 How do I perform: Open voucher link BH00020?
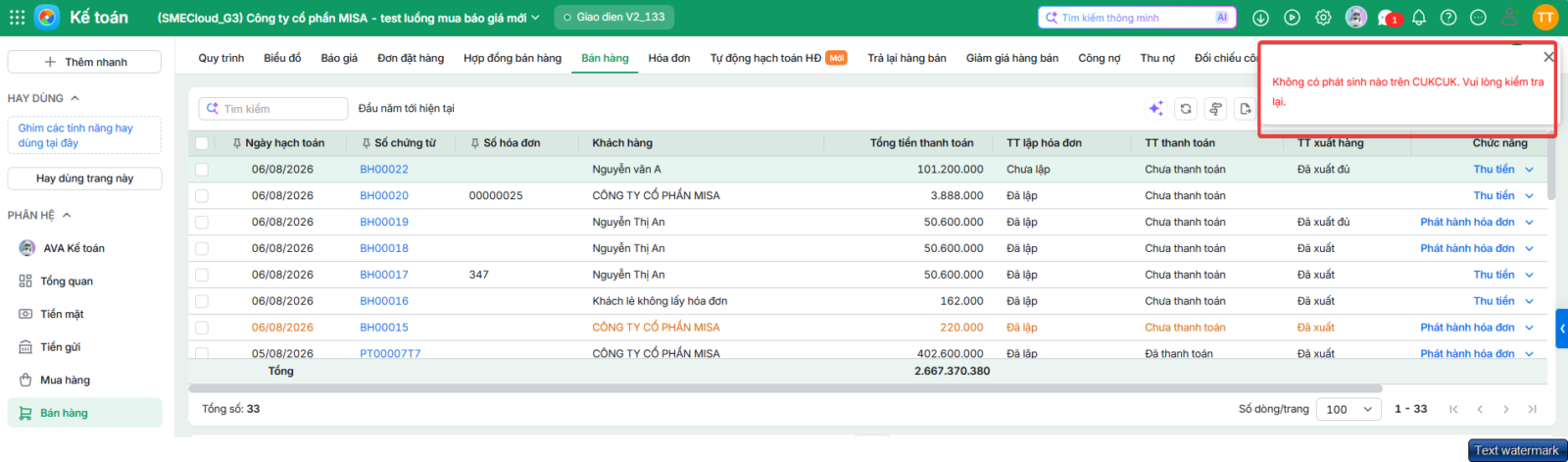click(x=384, y=196)
